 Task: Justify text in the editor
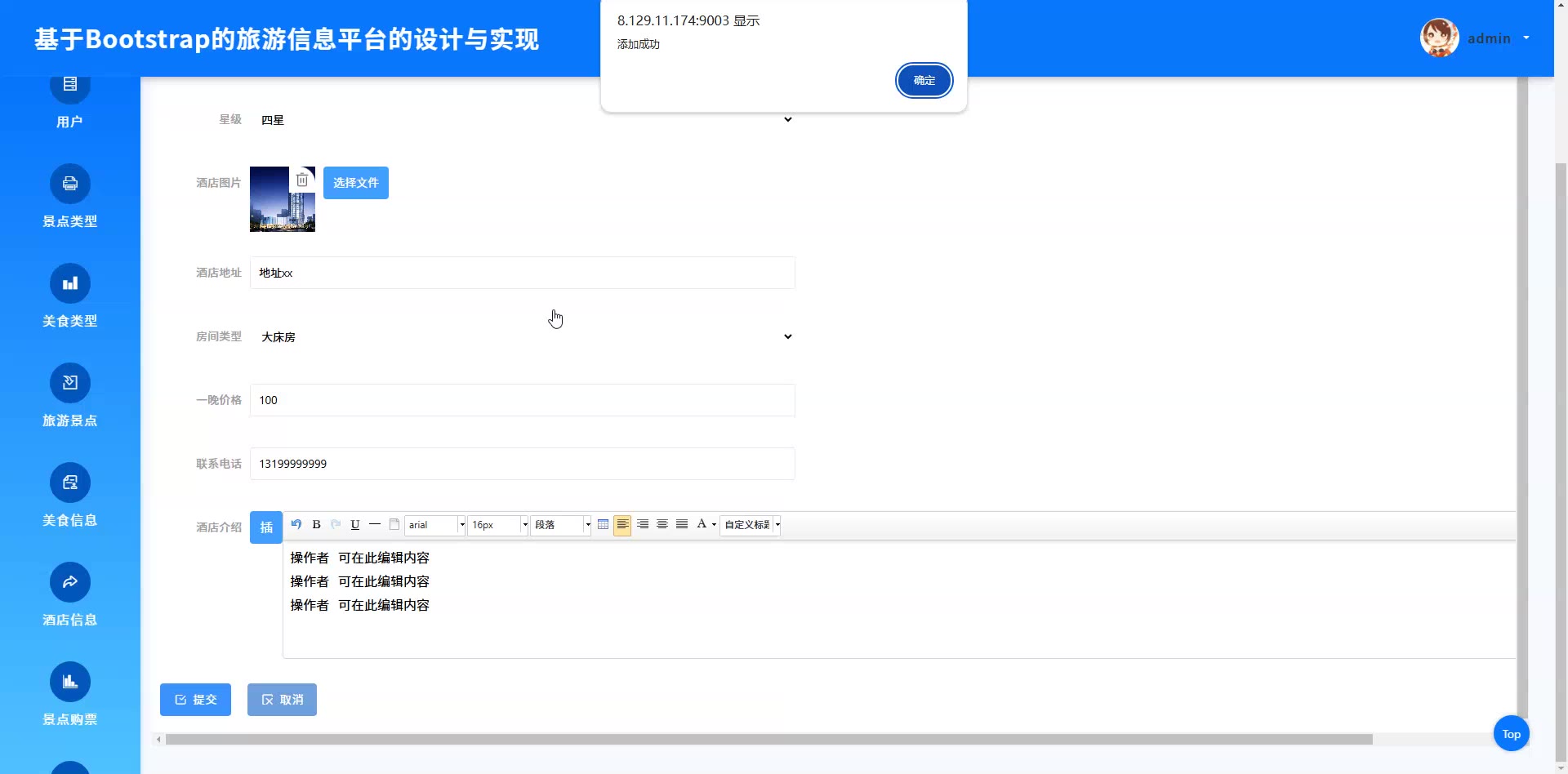[682, 524]
